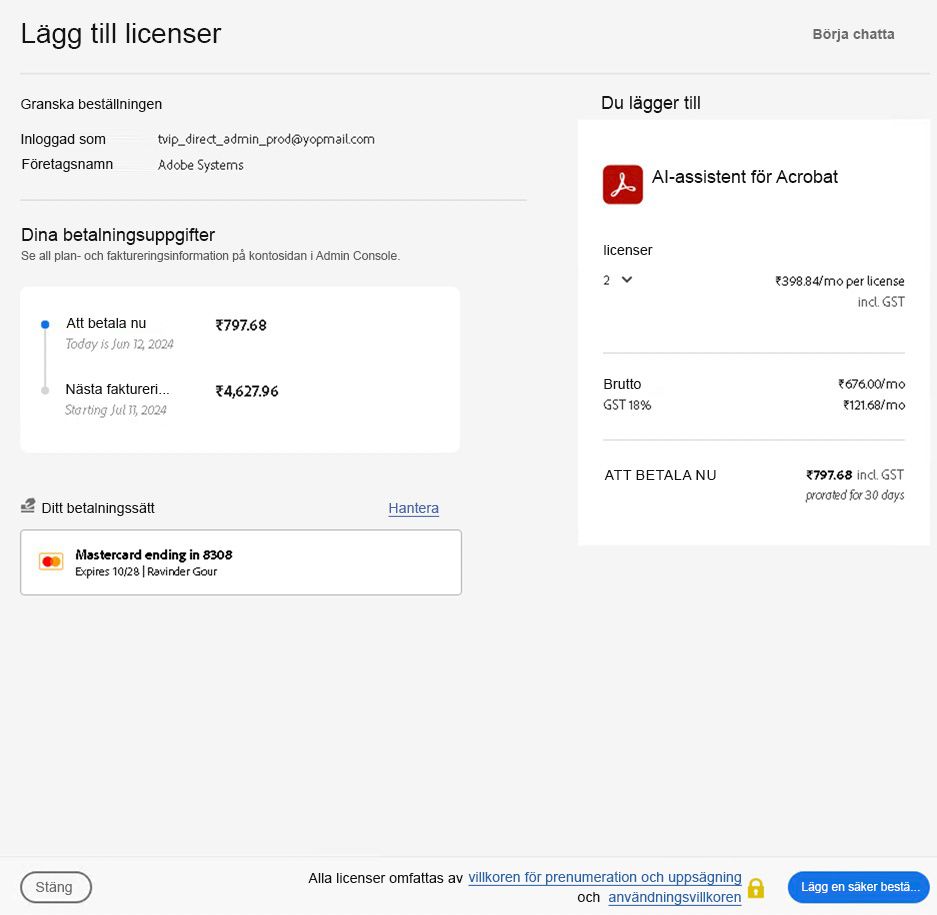This screenshot has height=915, width=937.
Task: Switch to the Granska beställningen section
Action: [91, 104]
